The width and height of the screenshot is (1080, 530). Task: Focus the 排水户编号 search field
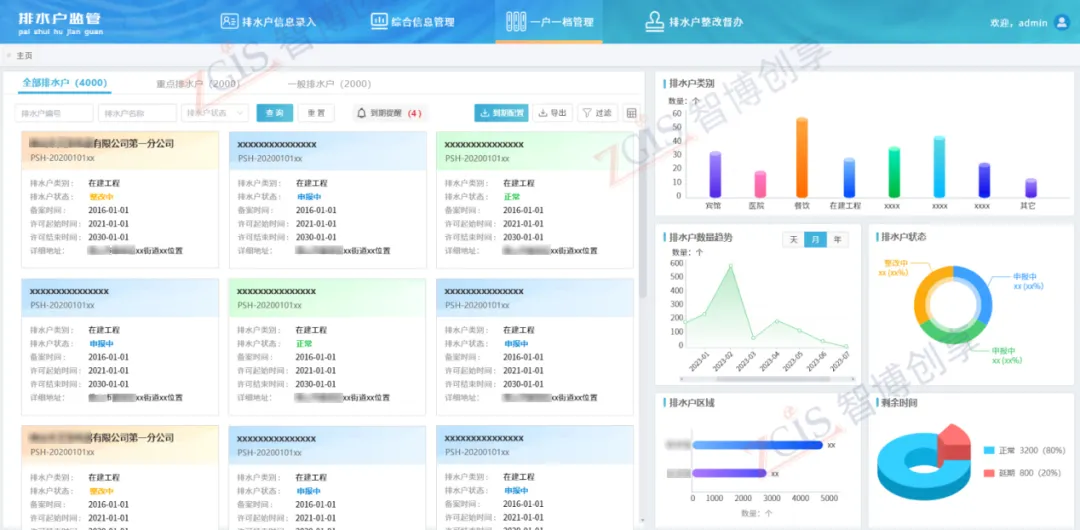[x=54, y=113]
